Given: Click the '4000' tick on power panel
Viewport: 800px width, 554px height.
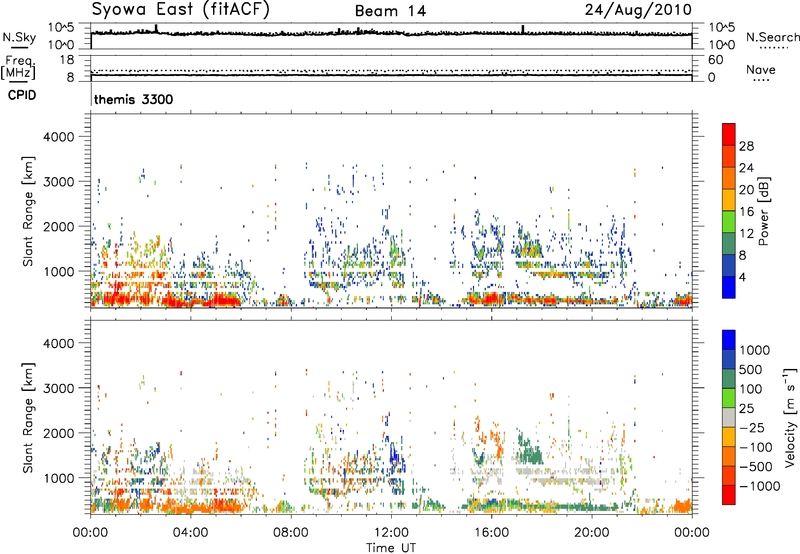Looking at the screenshot, I should (59, 137).
